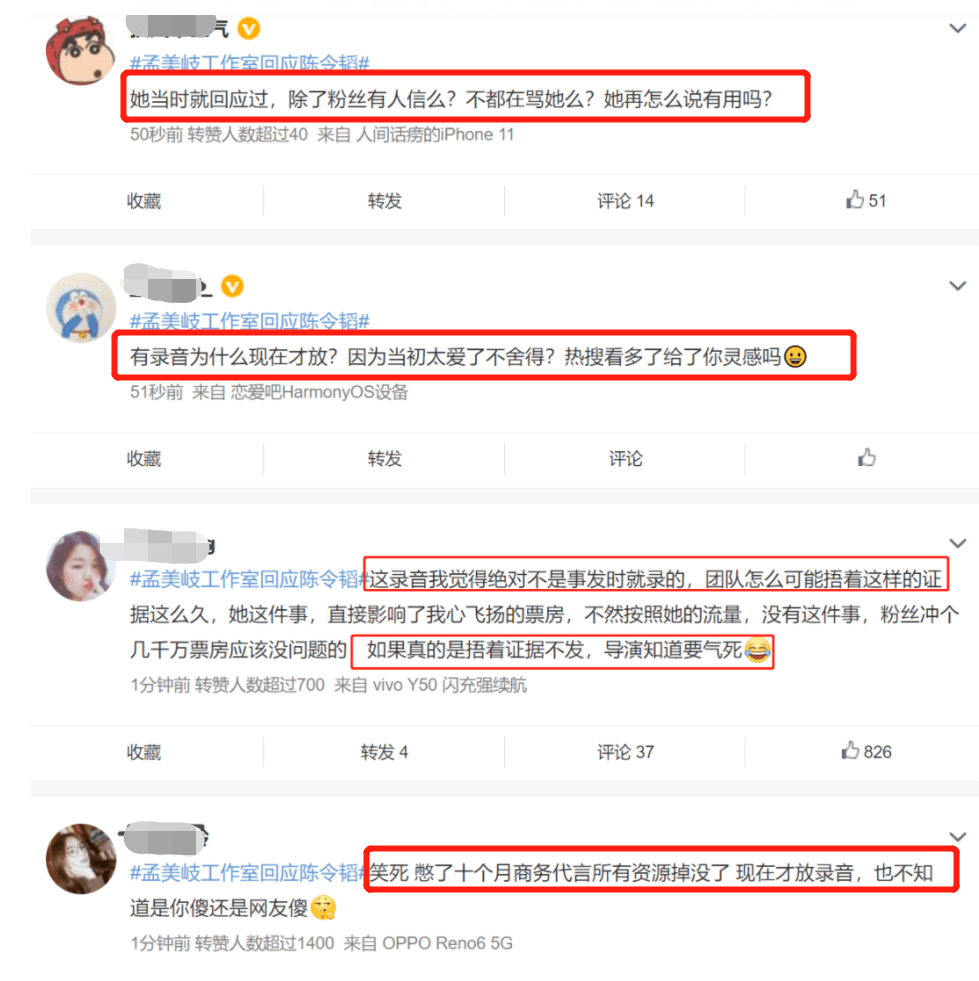Like the post with 826 likes
979x981 pixels.
(x=866, y=751)
